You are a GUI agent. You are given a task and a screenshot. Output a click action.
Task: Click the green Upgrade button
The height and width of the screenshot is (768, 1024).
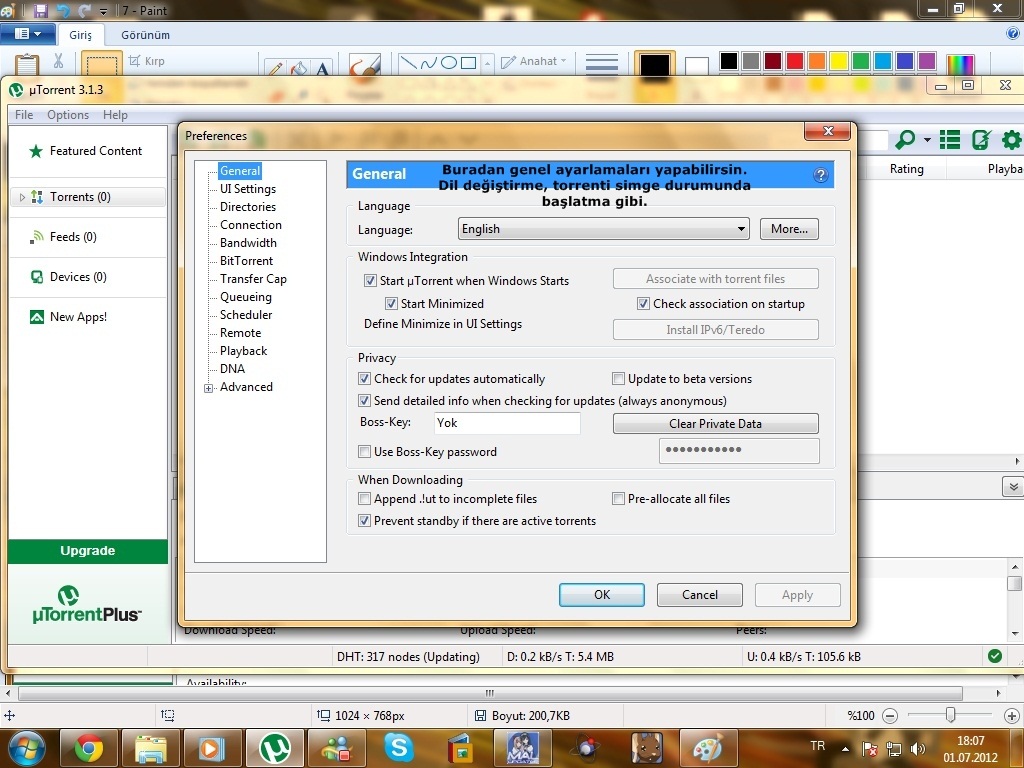tap(88, 551)
